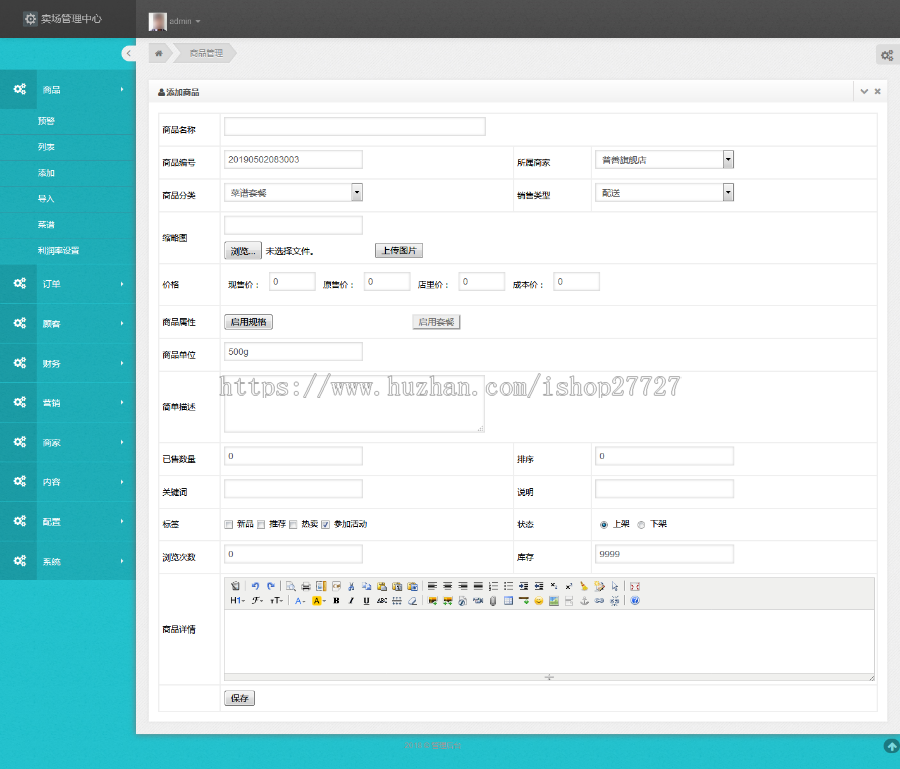Select the 下架 status radio button
The image size is (900, 769).
click(641, 525)
